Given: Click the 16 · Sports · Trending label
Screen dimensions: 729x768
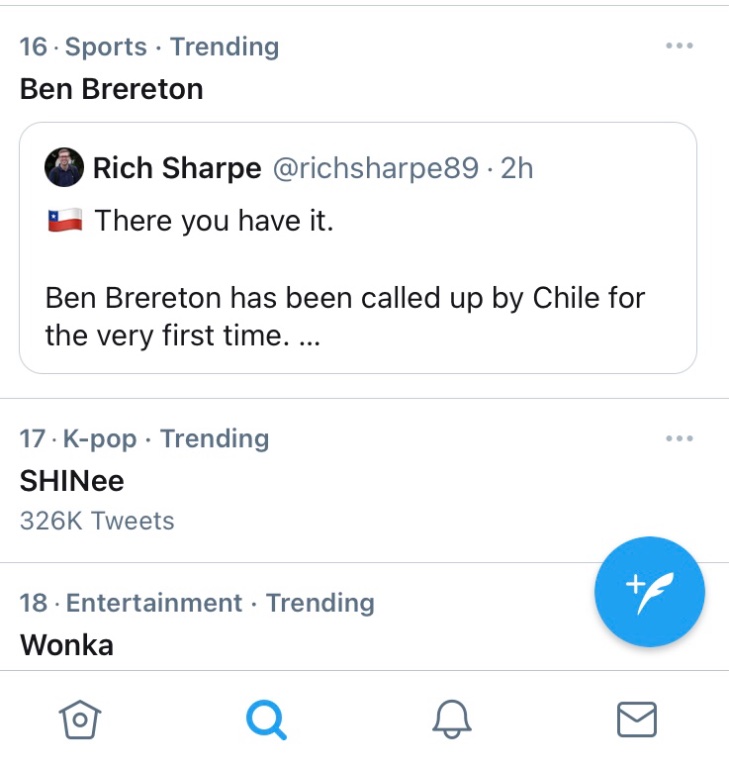Looking at the screenshot, I should 149,46.
